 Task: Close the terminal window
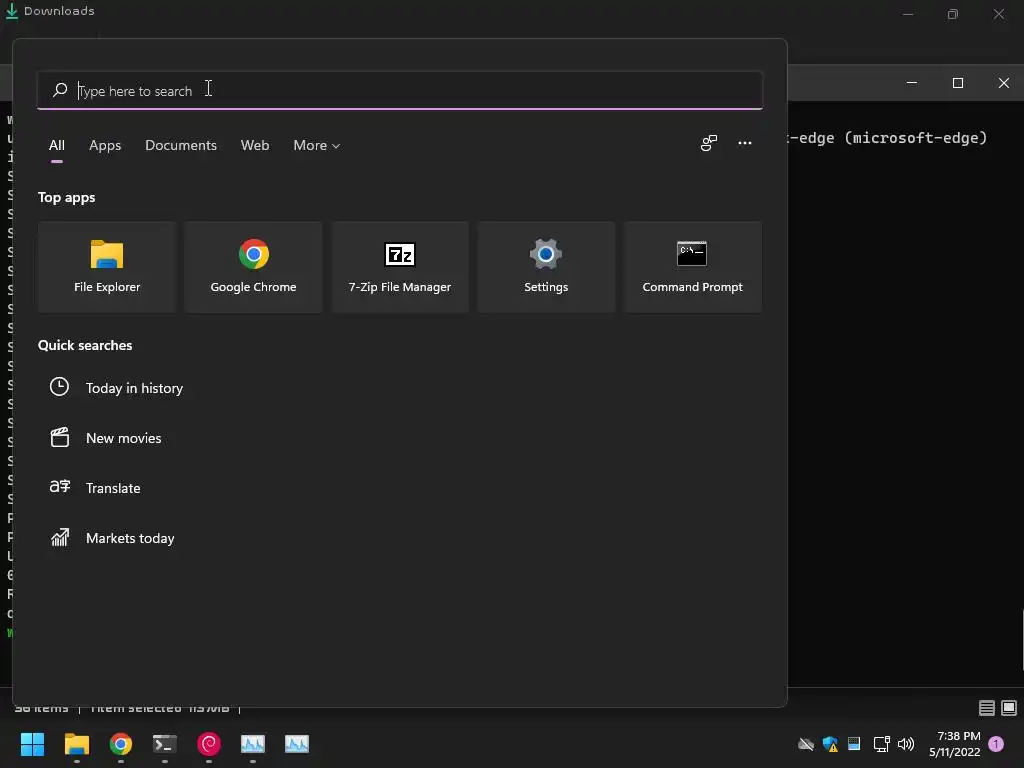(x=1004, y=83)
